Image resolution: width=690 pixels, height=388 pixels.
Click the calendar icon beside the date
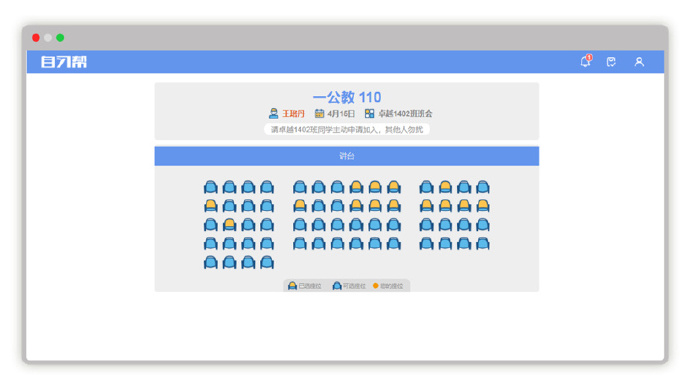click(x=319, y=113)
